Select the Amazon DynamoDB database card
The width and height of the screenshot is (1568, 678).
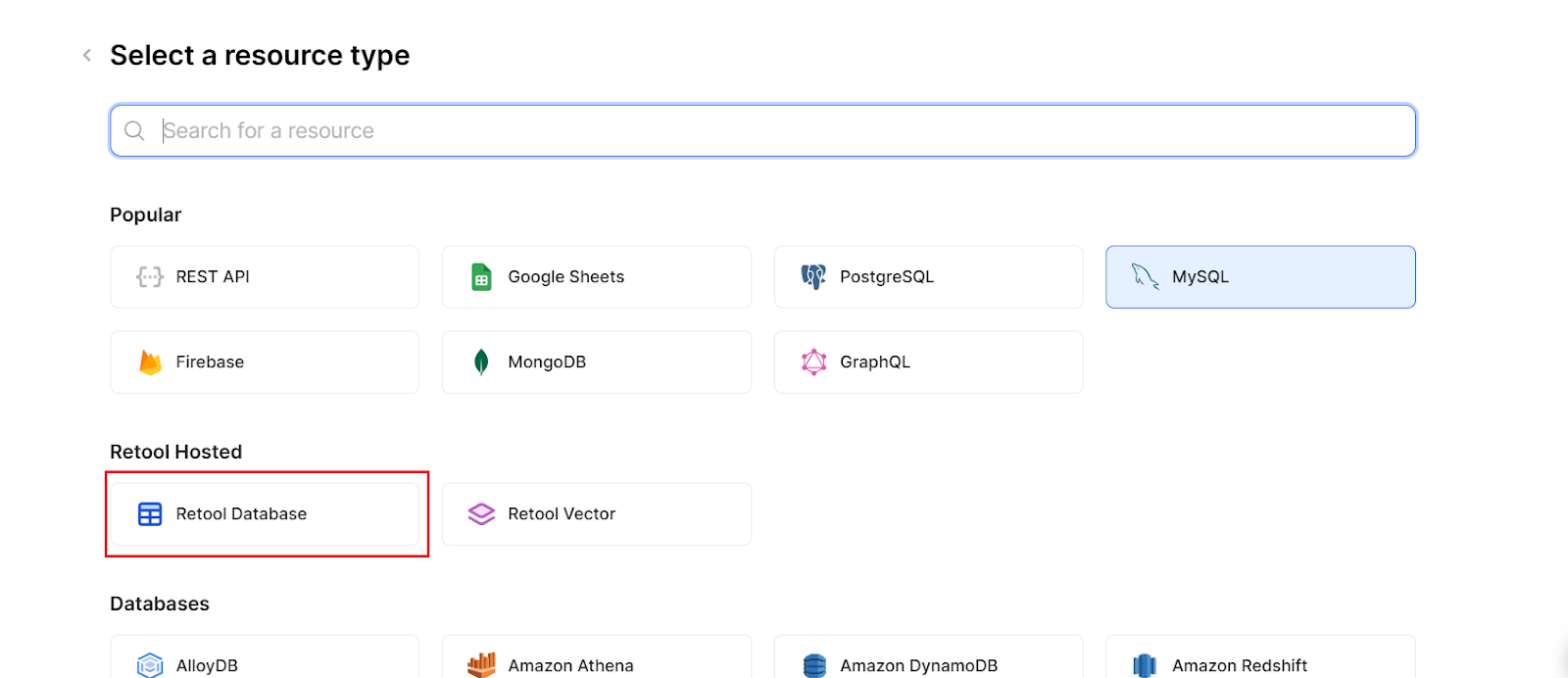[x=929, y=656]
